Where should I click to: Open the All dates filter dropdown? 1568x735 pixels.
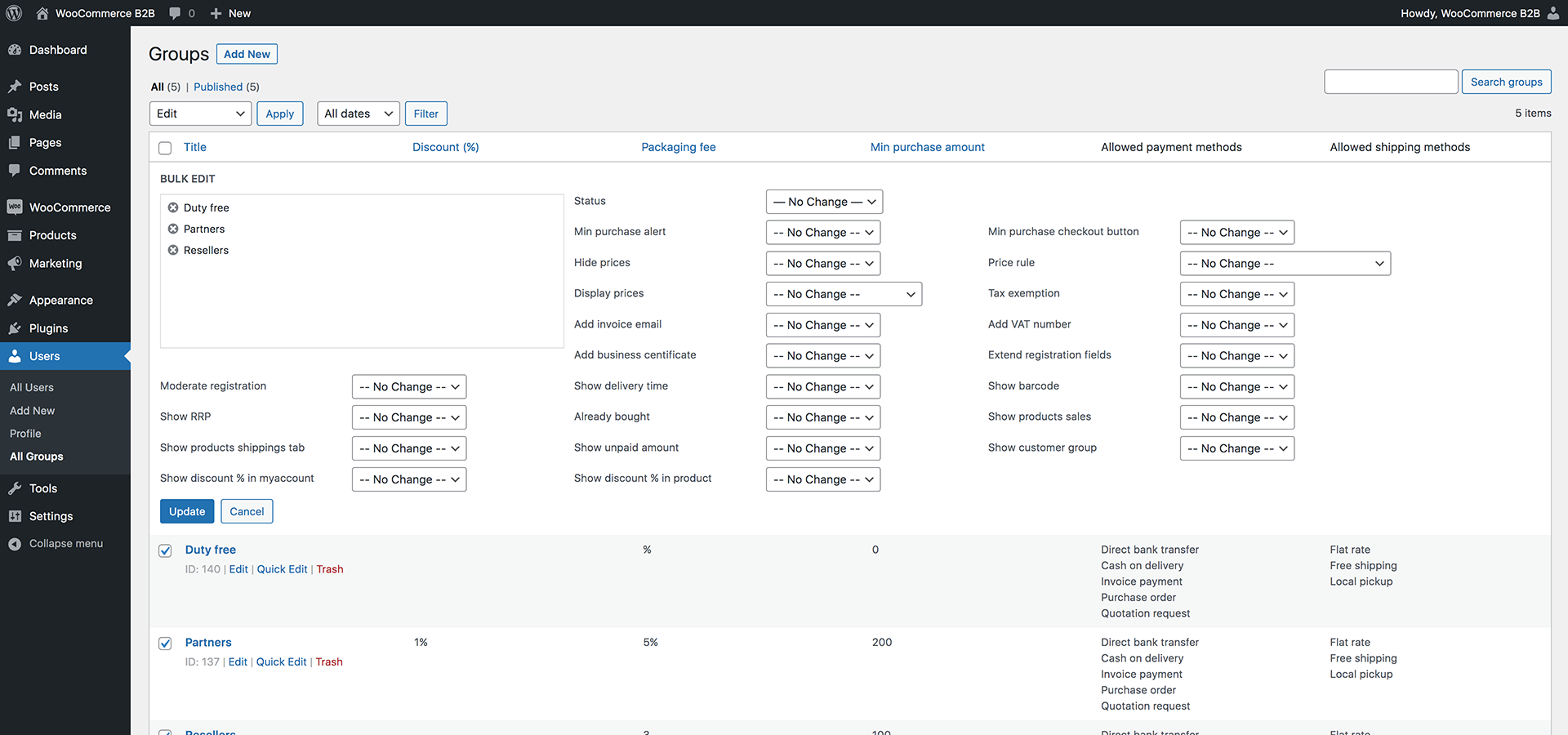(x=358, y=114)
